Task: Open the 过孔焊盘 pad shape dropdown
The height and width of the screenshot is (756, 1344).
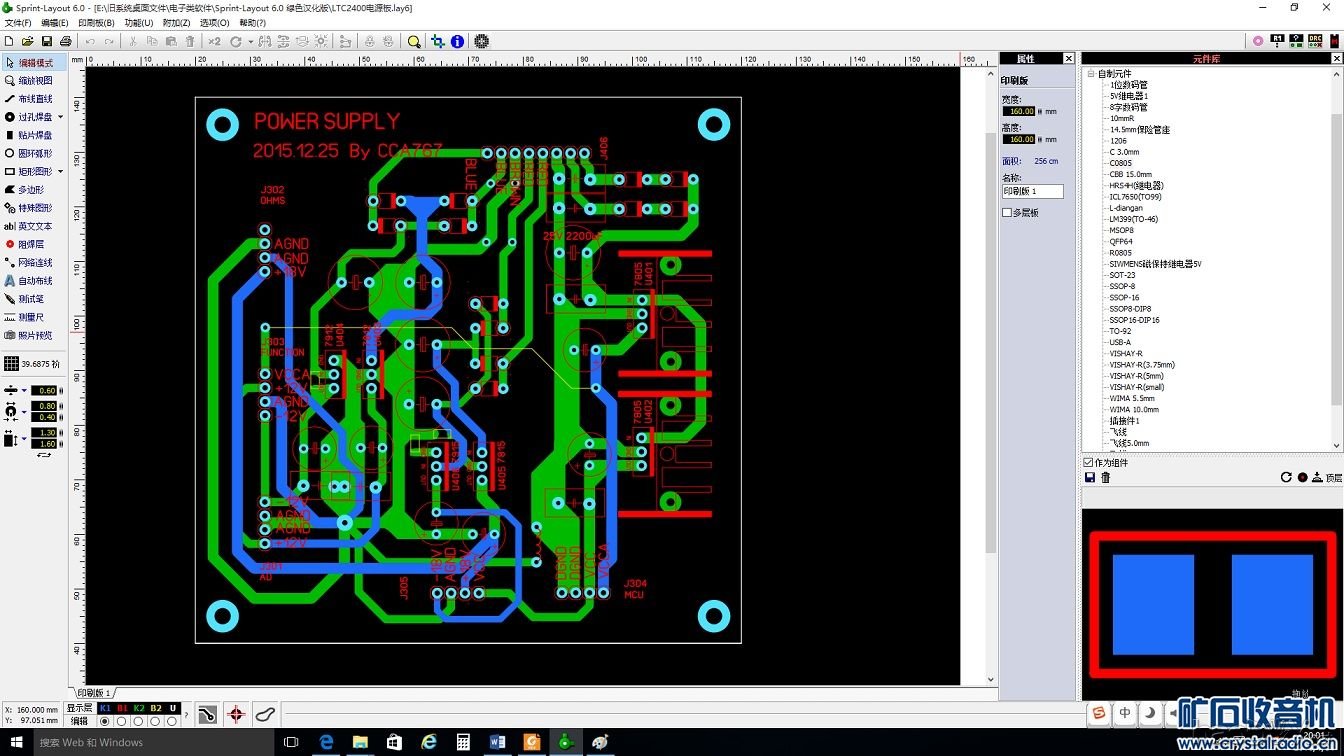Action: [x=60, y=117]
